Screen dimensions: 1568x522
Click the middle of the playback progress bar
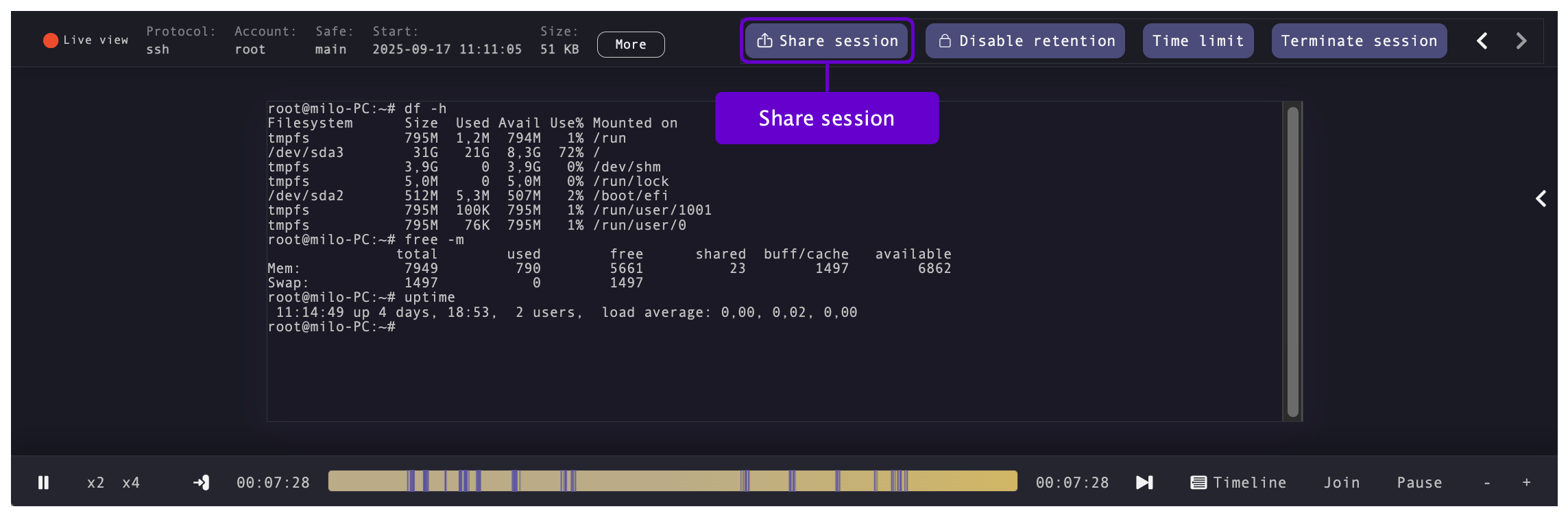[673, 482]
